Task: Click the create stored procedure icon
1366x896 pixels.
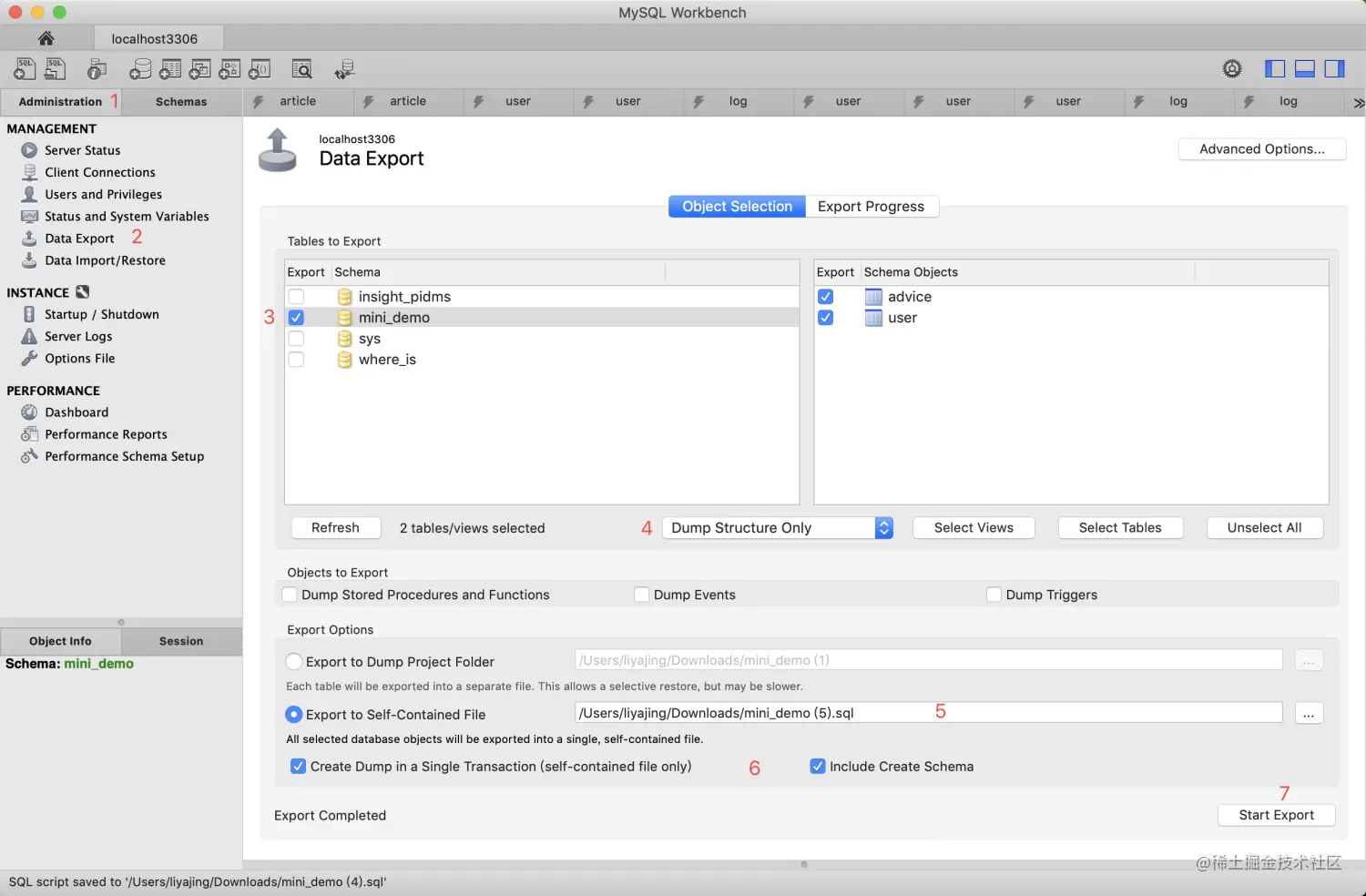Action: coord(229,69)
